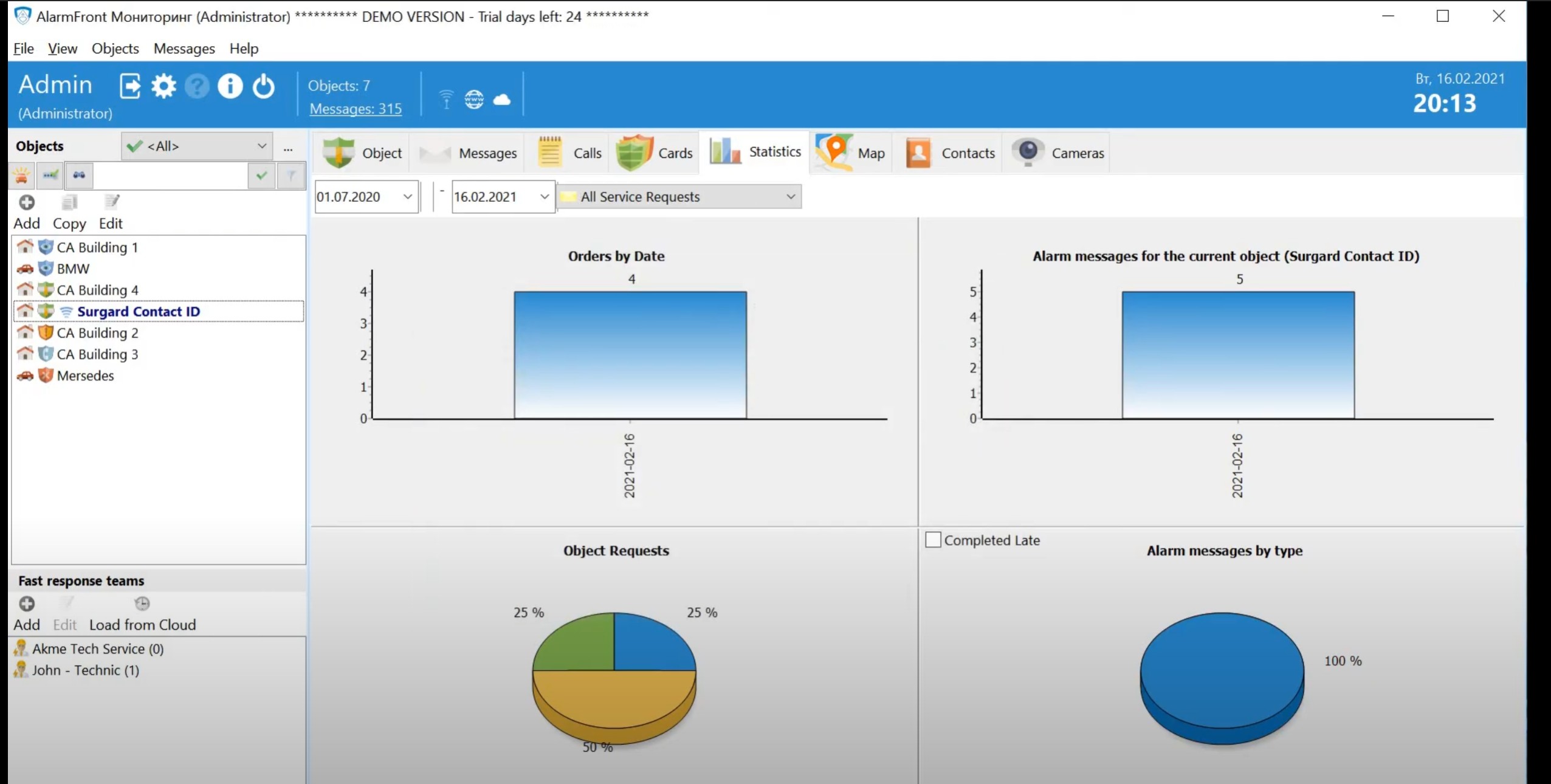Toggle the Completed Late checkbox
This screenshot has width=1551, height=784.
[x=933, y=540]
